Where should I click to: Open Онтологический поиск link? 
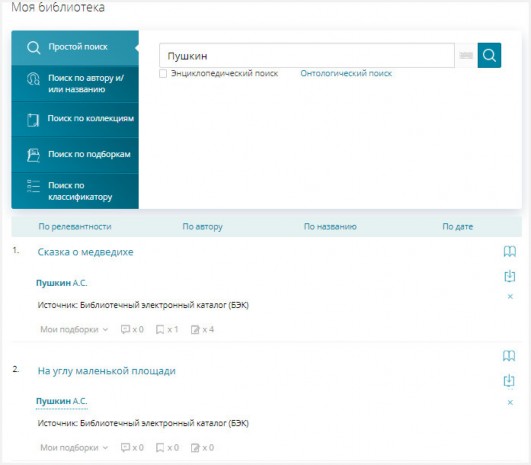coord(346,73)
